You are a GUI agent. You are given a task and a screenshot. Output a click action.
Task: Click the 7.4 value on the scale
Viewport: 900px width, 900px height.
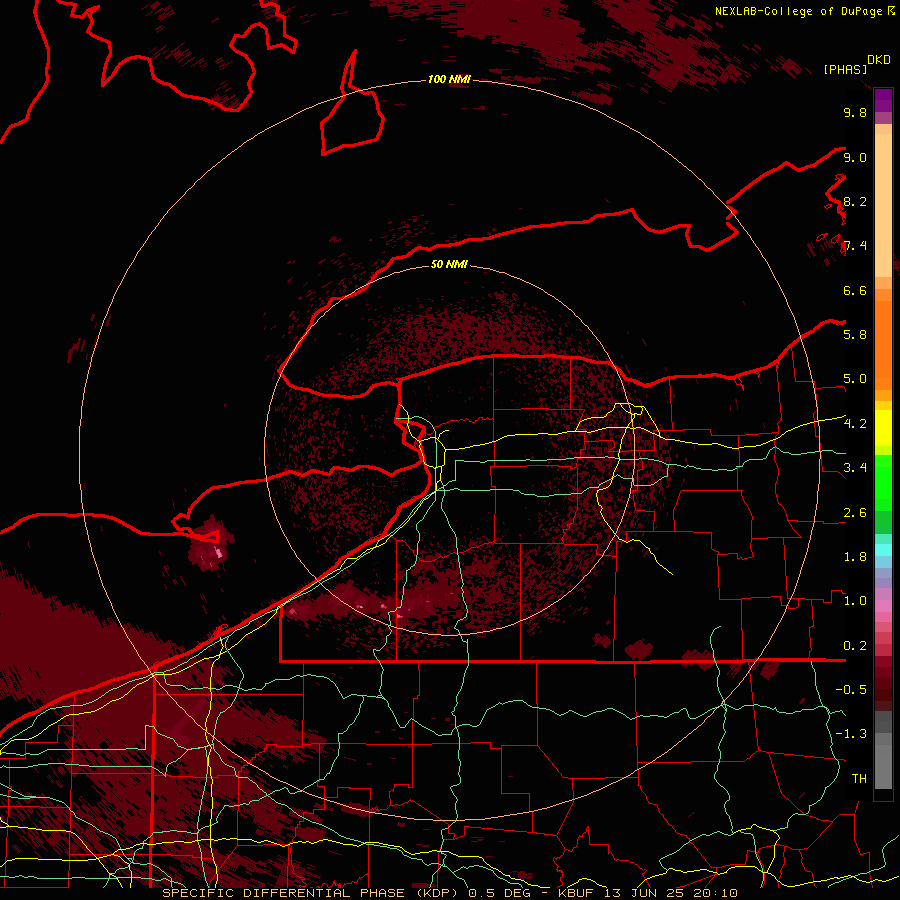pyautogui.click(x=854, y=246)
